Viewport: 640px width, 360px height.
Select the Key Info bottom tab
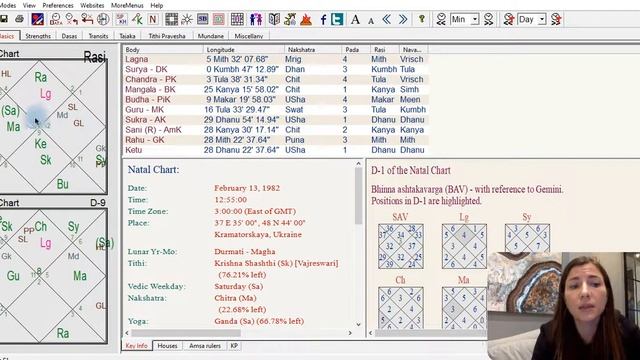pos(137,346)
